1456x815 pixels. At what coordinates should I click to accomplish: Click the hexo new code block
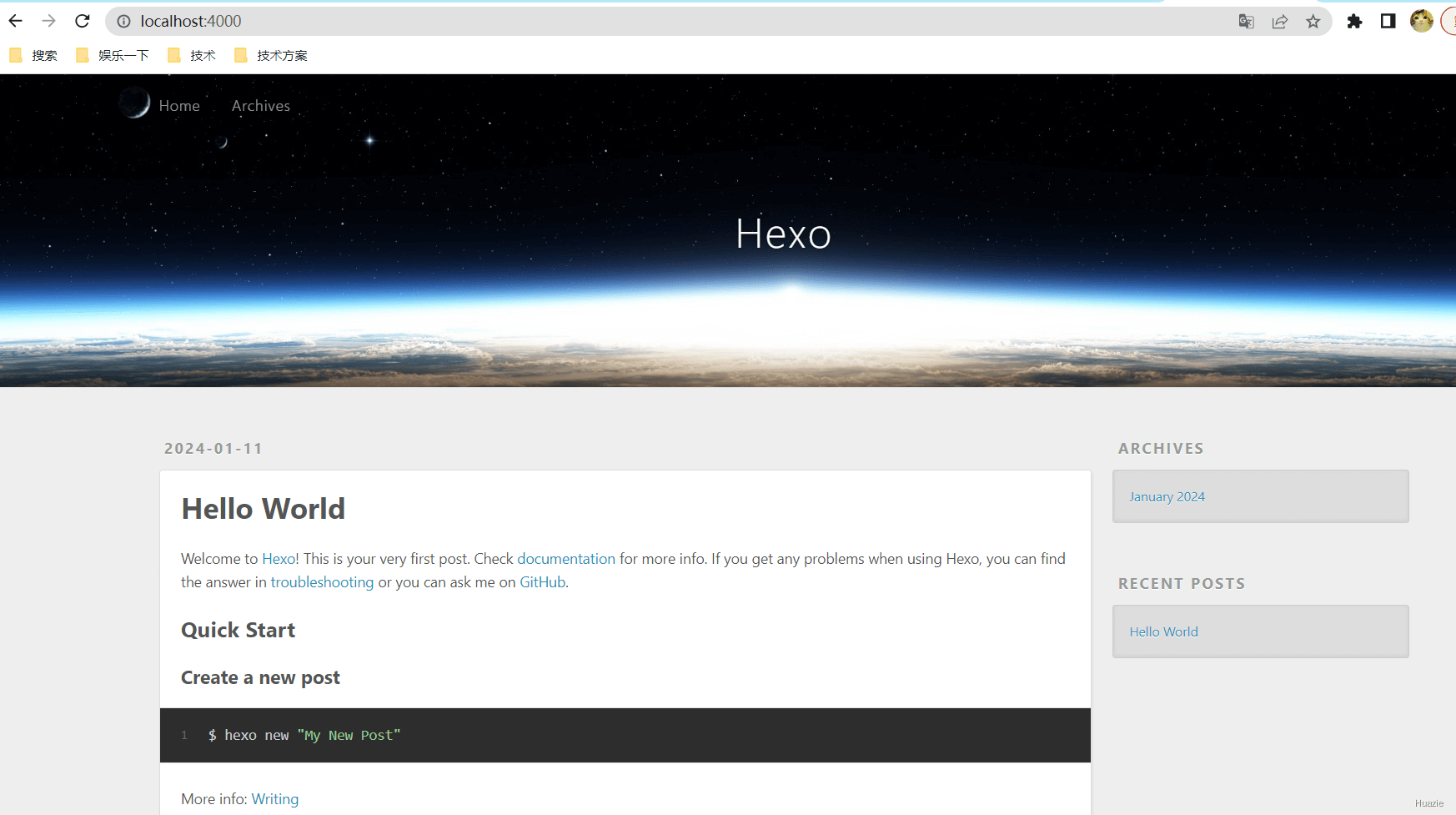pos(625,735)
